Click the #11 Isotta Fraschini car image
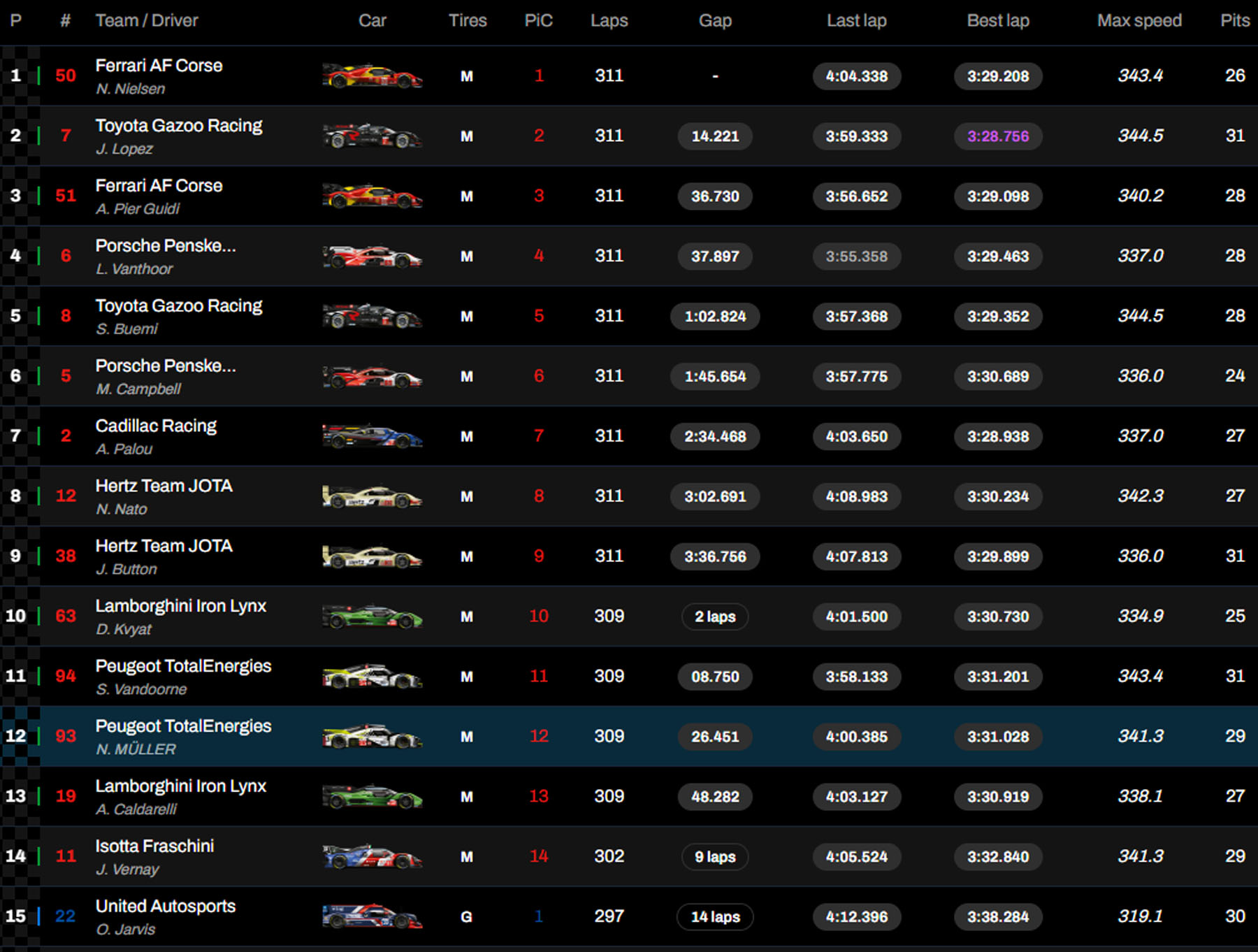Viewport: 1258px width, 952px height. click(x=372, y=857)
